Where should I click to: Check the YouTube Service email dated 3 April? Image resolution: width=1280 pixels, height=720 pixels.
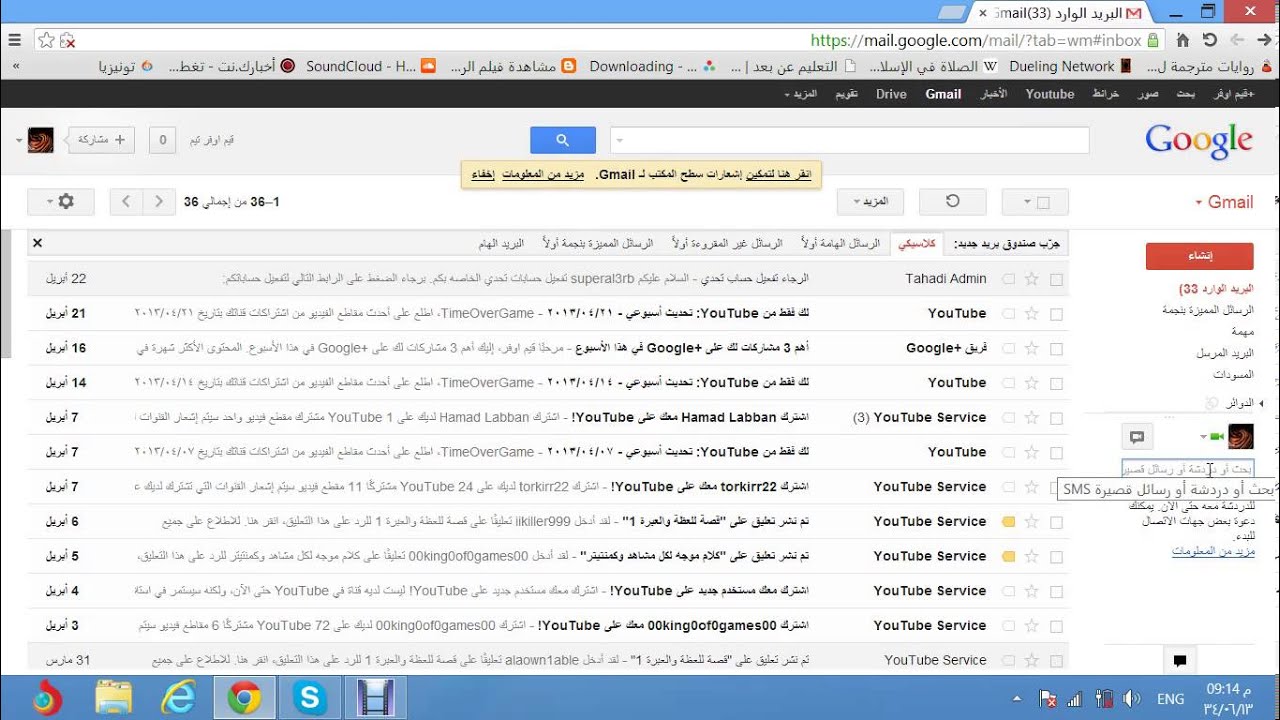point(1056,625)
